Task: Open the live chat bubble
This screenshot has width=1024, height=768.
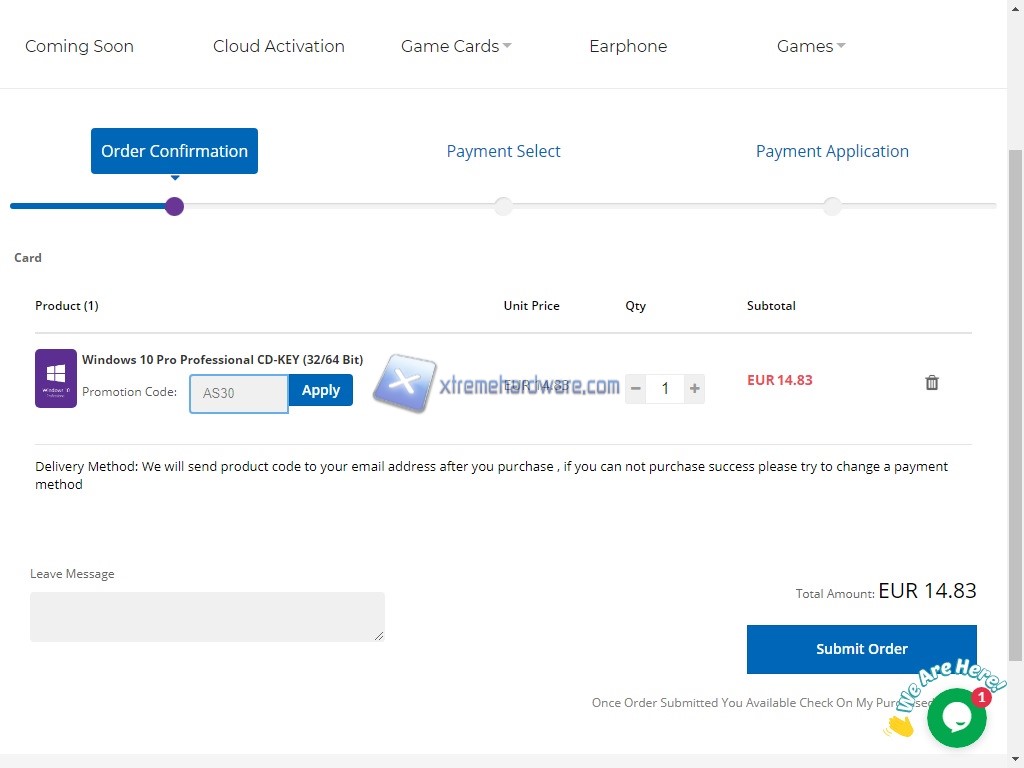Action: 956,718
